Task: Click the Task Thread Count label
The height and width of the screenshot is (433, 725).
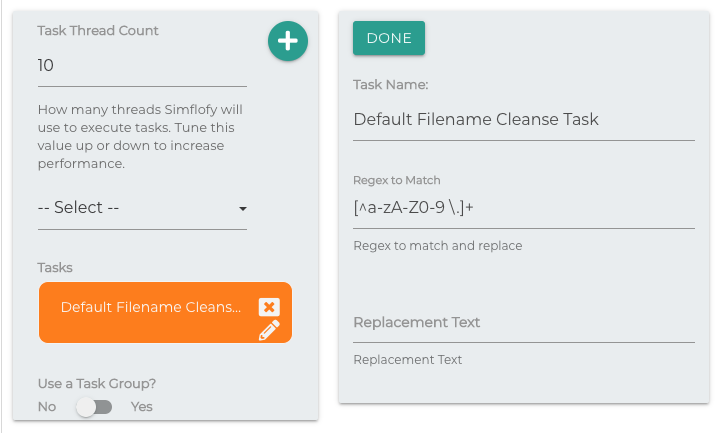Action: 98,30
